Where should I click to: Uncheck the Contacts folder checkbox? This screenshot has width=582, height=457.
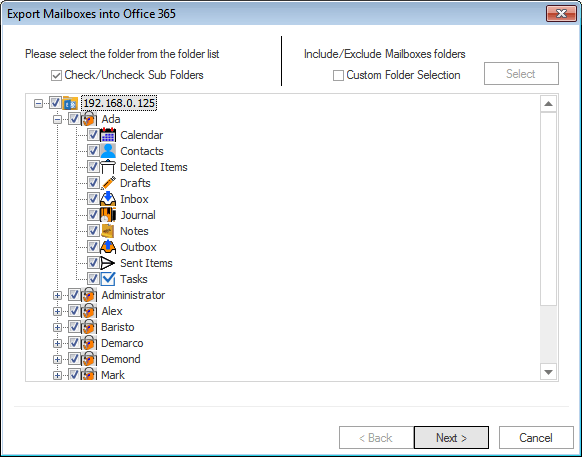coord(93,151)
